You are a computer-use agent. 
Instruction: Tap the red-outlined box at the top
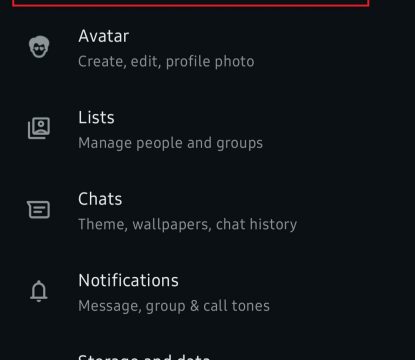point(191,3)
